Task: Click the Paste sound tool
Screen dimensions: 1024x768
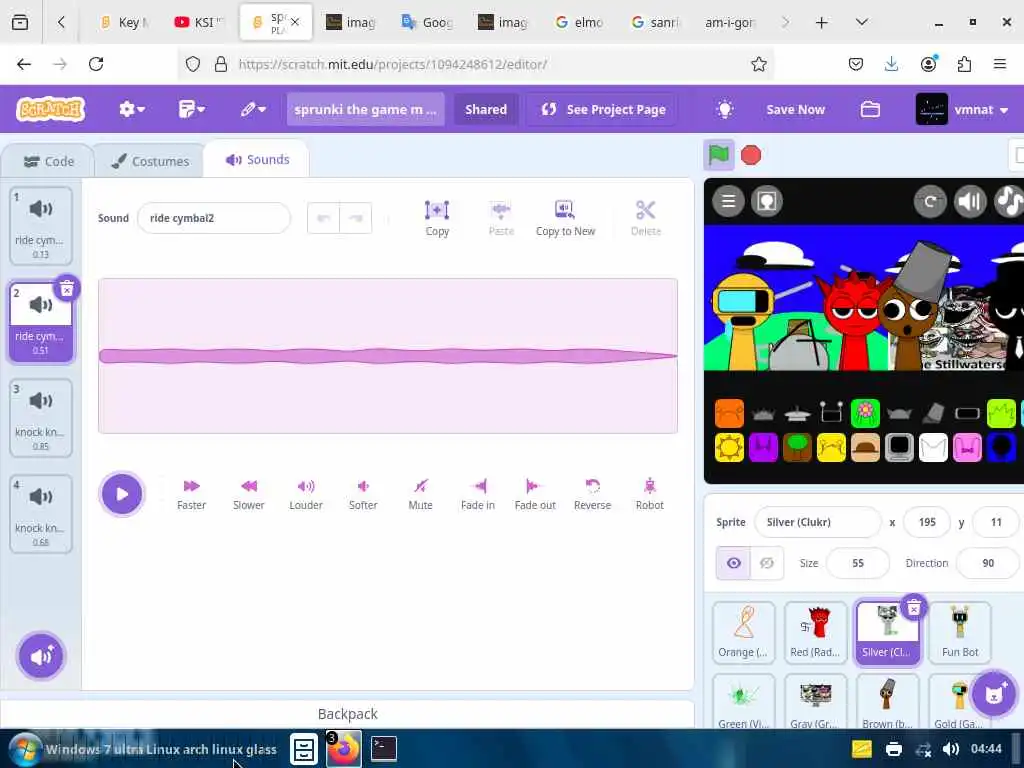Action: pyautogui.click(x=501, y=218)
